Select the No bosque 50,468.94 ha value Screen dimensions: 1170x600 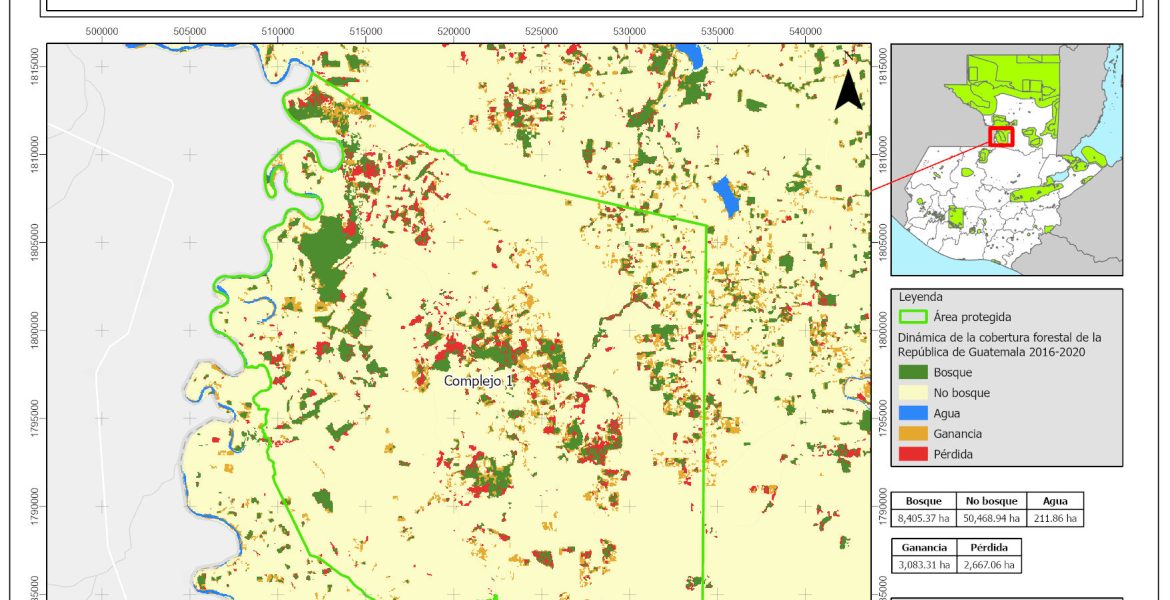pyautogui.click(x=991, y=518)
